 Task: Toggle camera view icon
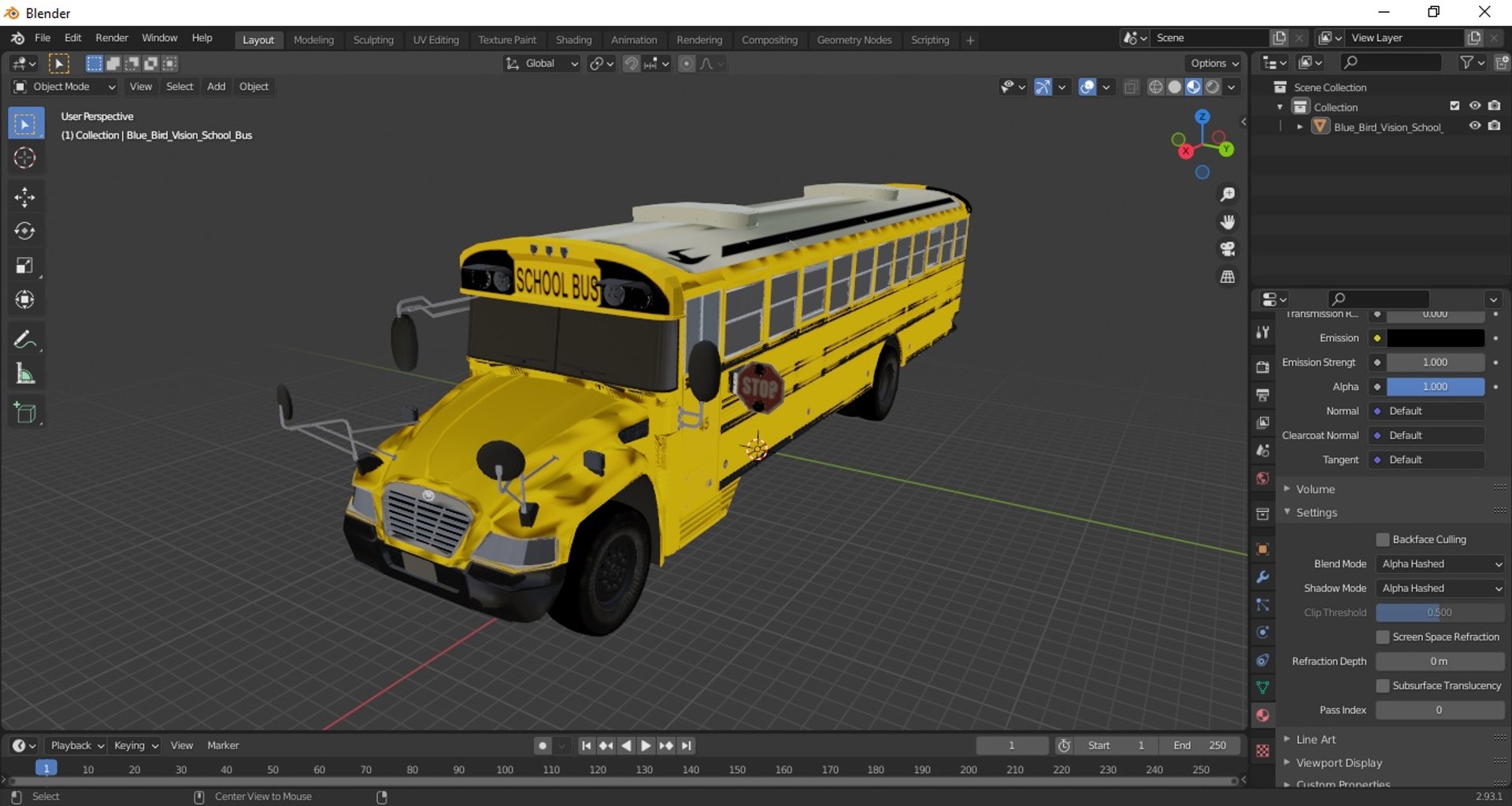[1227, 250]
